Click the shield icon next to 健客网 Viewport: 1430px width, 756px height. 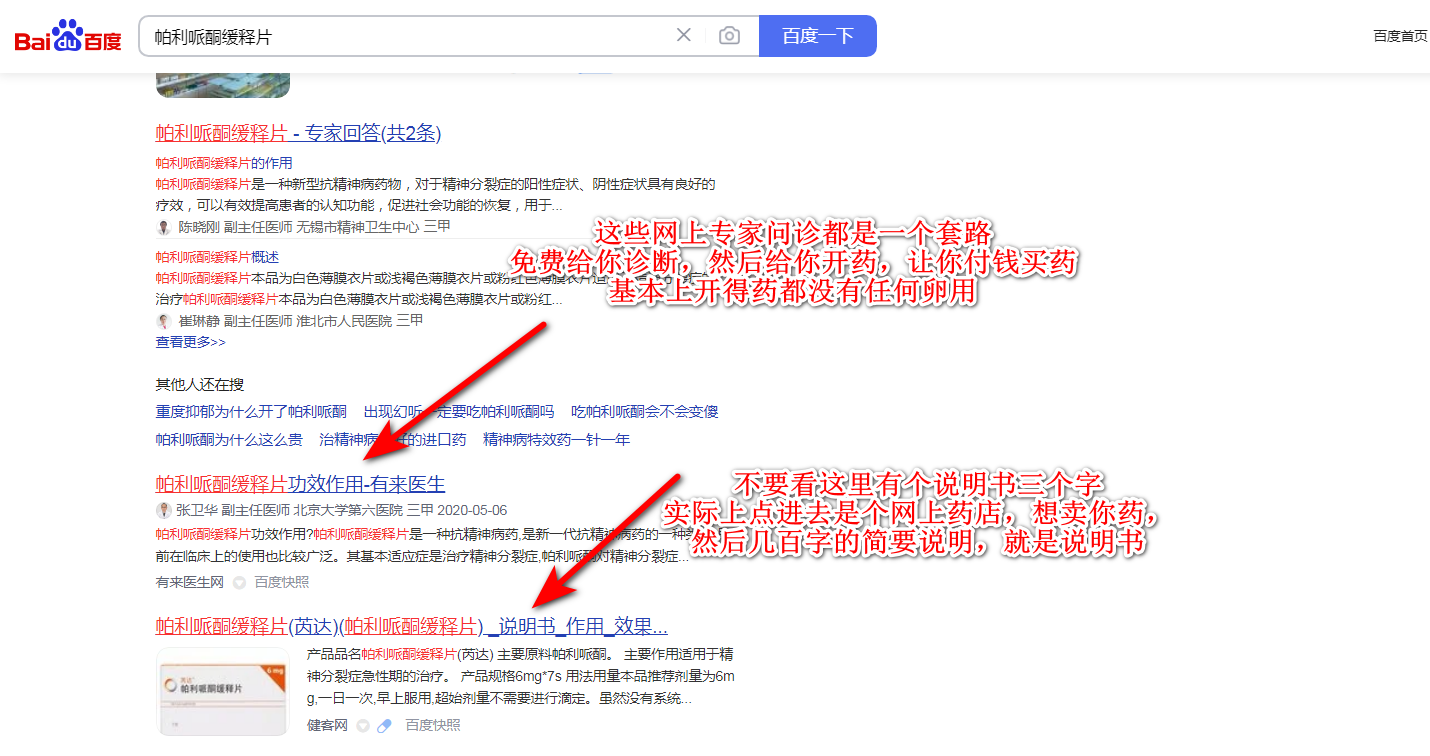tap(363, 725)
